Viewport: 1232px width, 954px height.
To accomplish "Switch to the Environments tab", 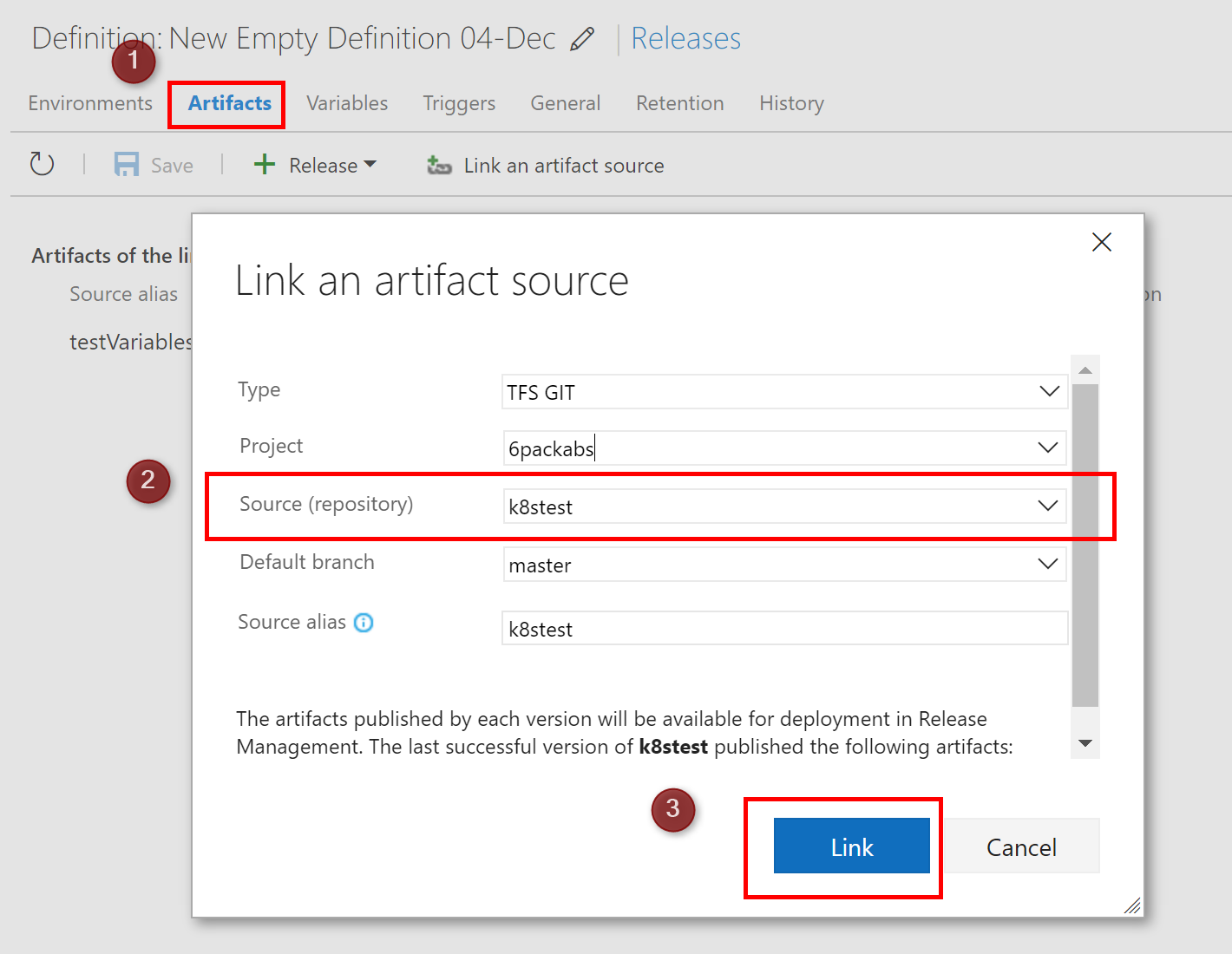I will [x=90, y=103].
